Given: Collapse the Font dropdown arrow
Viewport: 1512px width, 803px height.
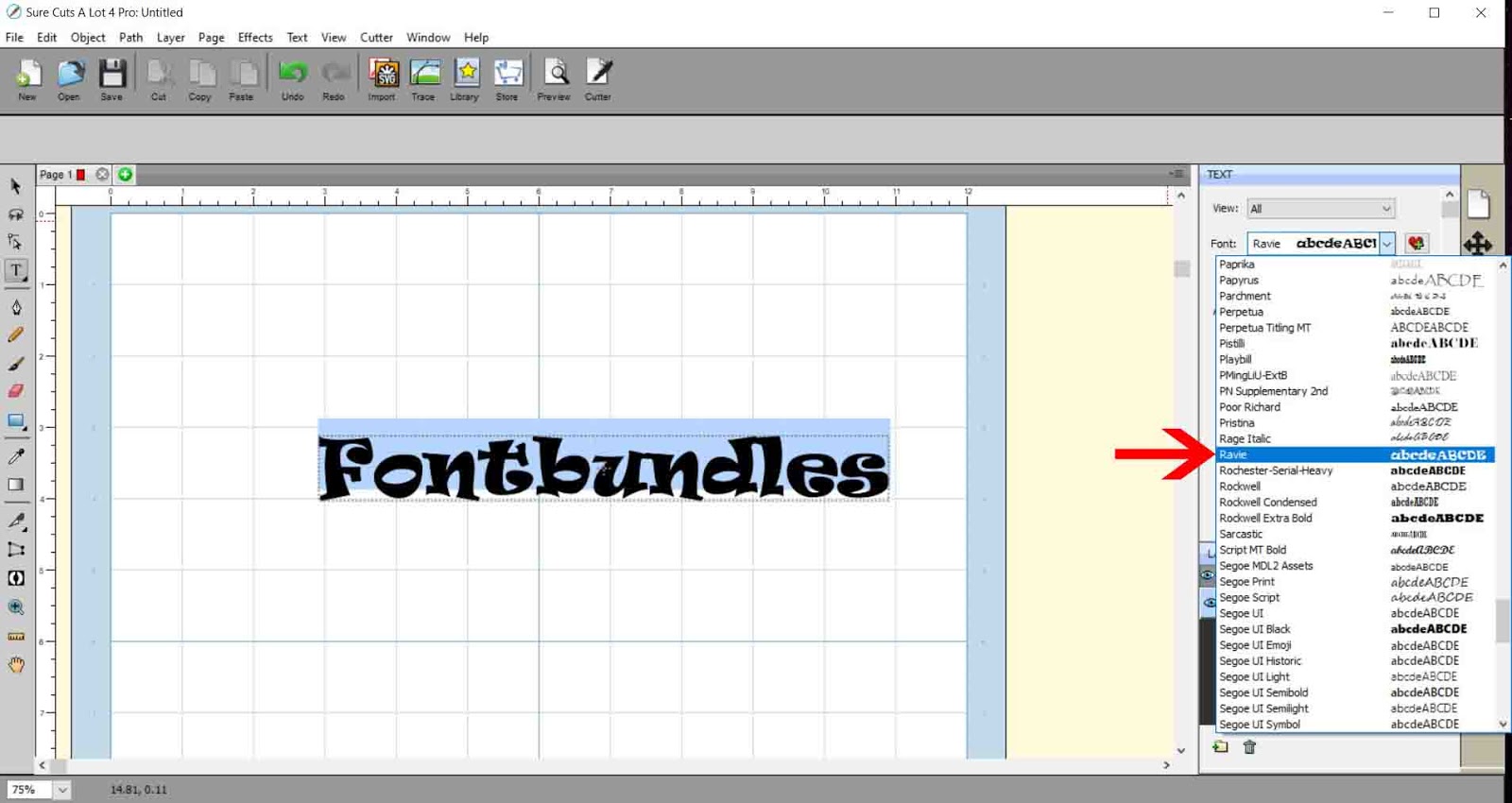Looking at the screenshot, I should 1386,244.
